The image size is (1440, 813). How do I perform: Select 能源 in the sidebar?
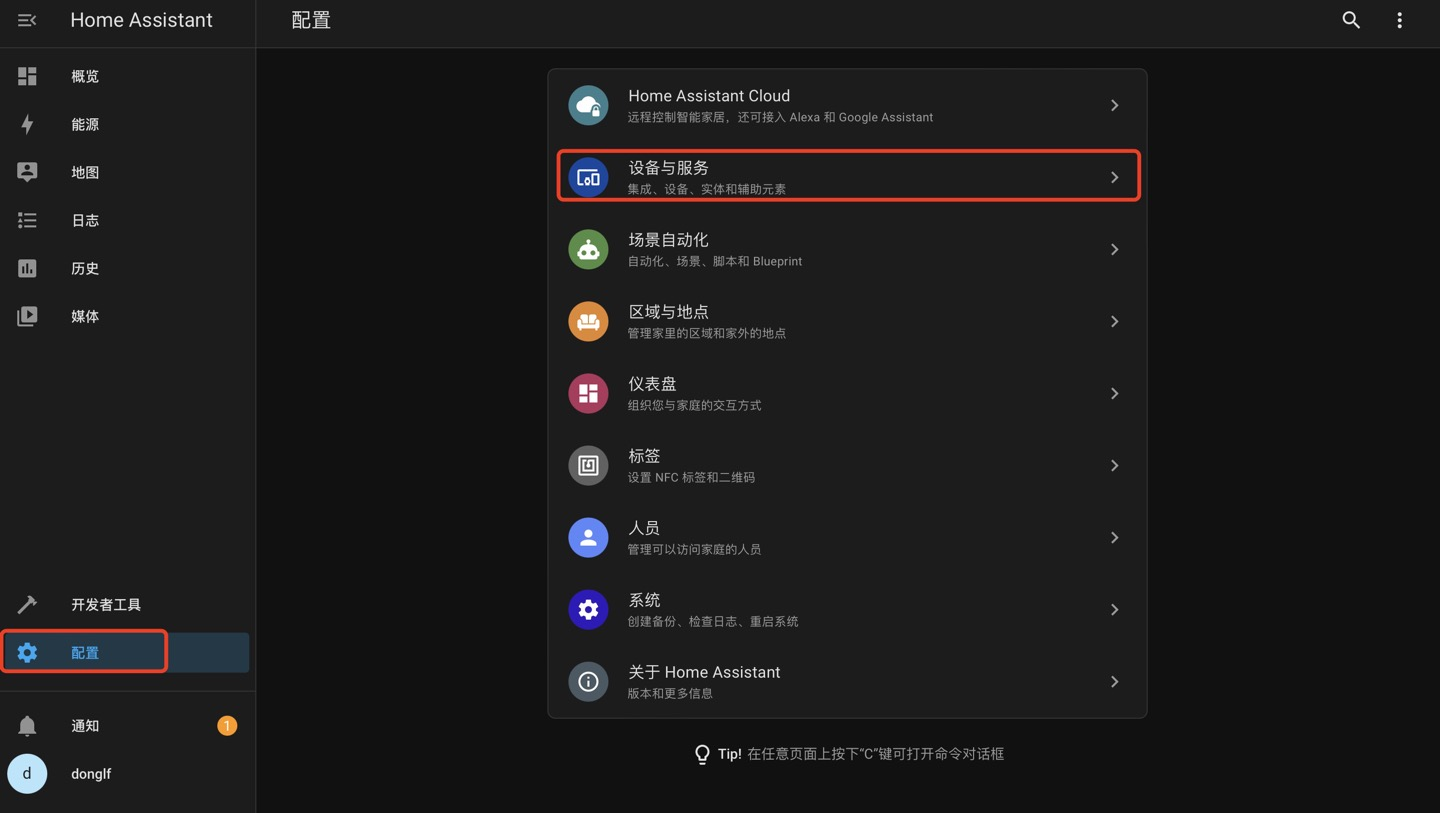click(85, 124)
